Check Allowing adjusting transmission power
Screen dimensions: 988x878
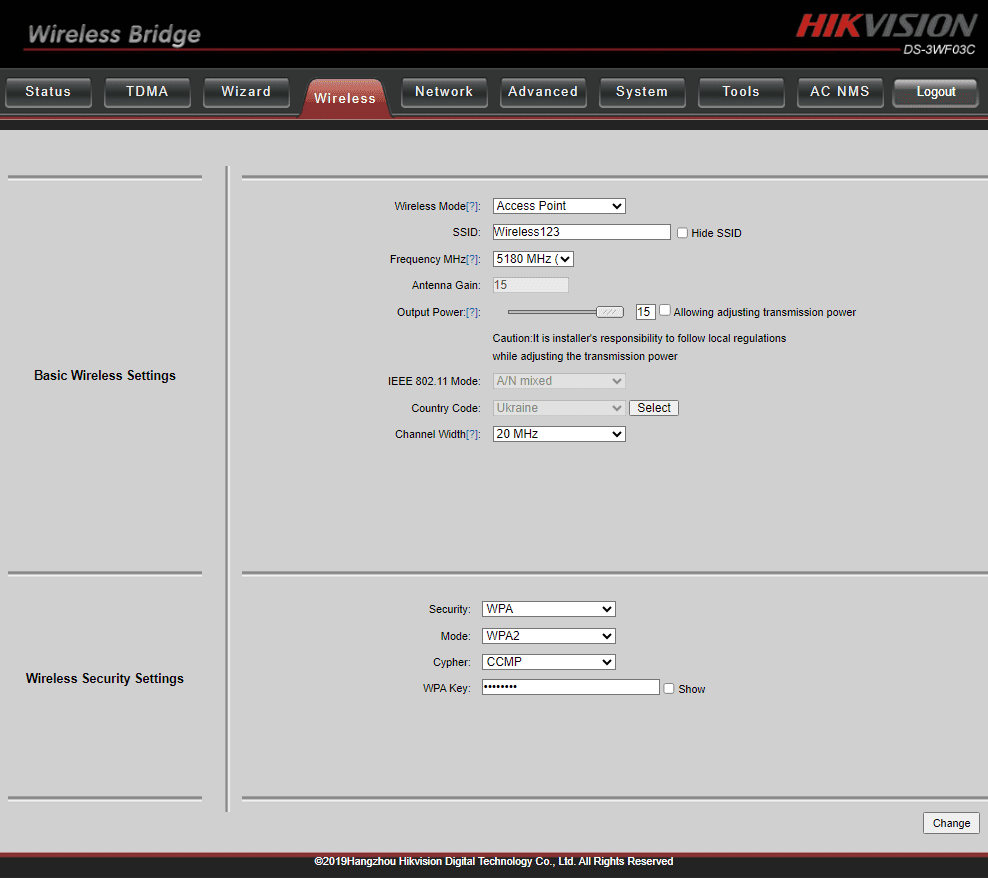(x=665, y=311)
